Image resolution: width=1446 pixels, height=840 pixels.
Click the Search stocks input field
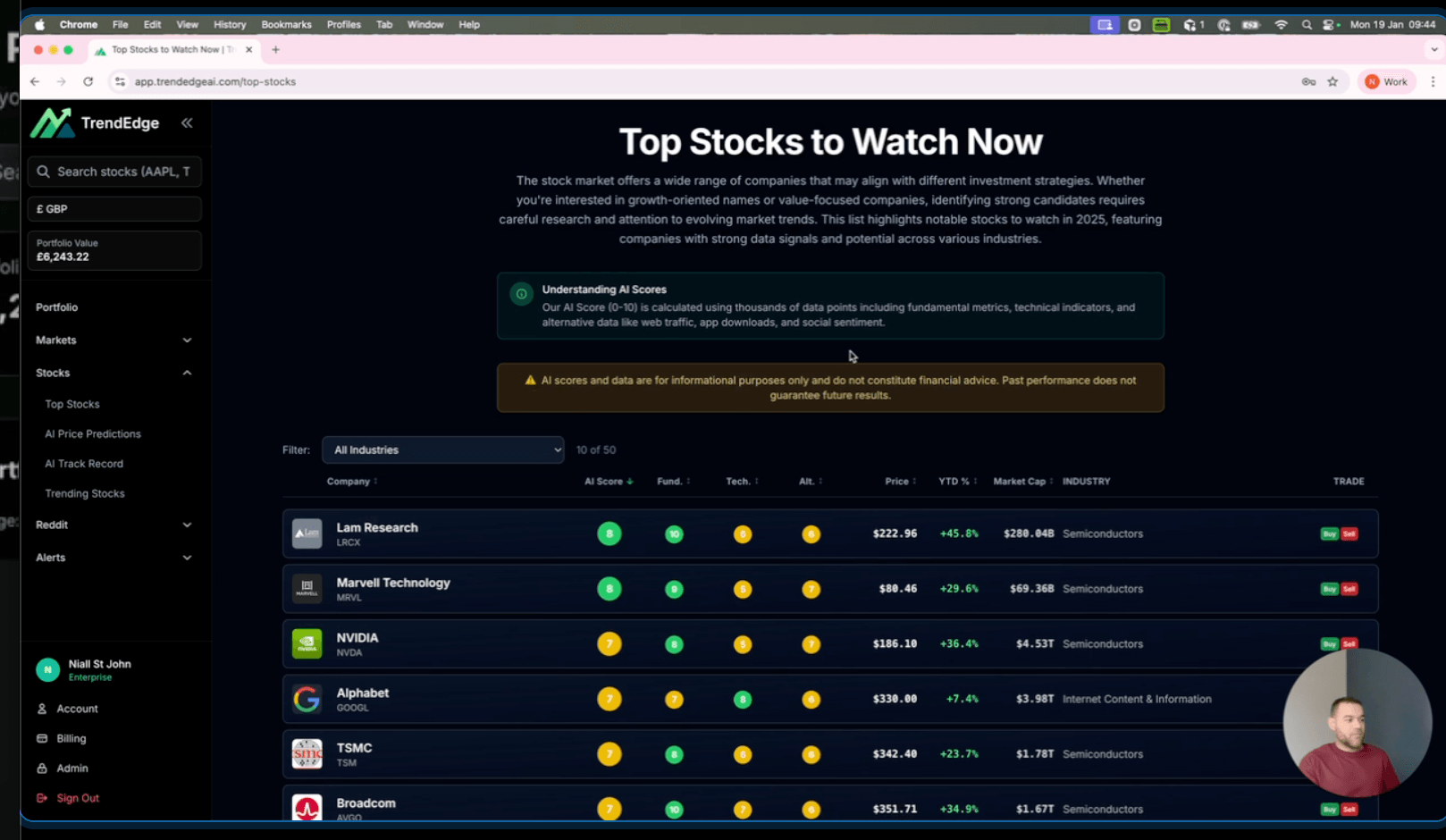pos(114,172)
